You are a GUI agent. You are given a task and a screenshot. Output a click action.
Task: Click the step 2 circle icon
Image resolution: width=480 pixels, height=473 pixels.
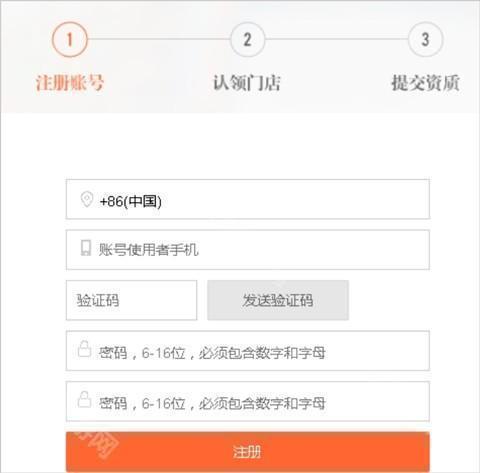(x=247, y=39)
